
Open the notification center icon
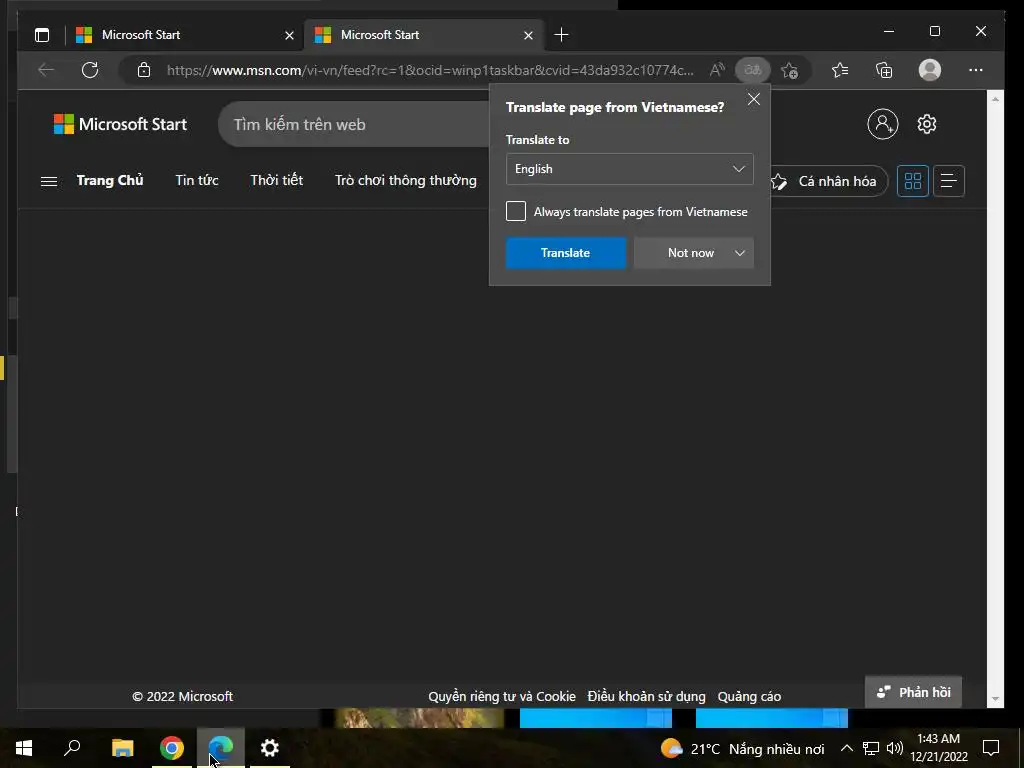[991, 748]
